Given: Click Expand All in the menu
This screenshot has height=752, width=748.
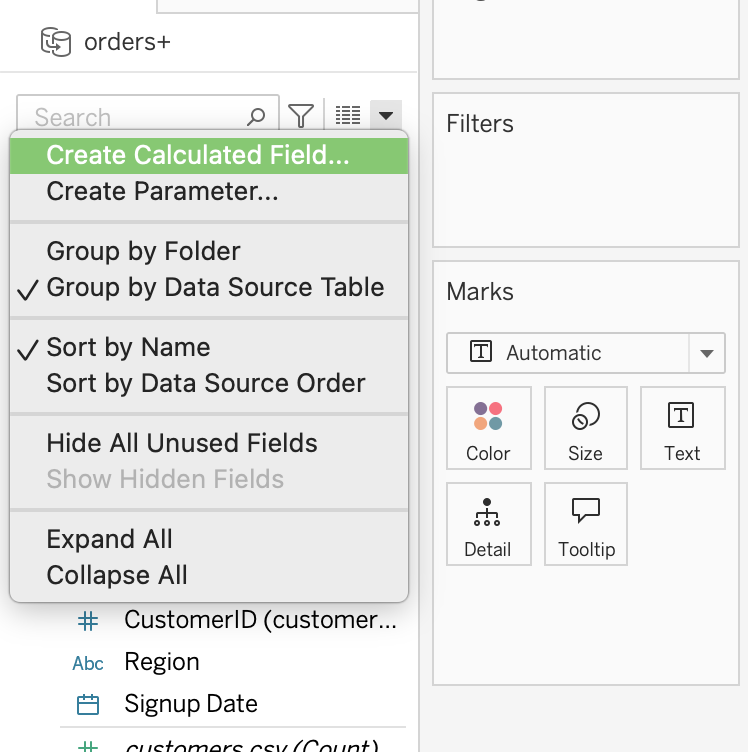Looking at the screenshot, I should tap(109, 539).
